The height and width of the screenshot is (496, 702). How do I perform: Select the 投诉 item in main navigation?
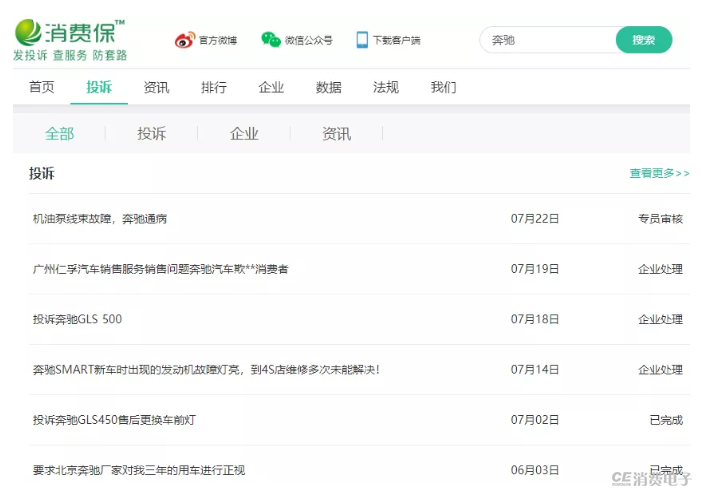[99, 87]
